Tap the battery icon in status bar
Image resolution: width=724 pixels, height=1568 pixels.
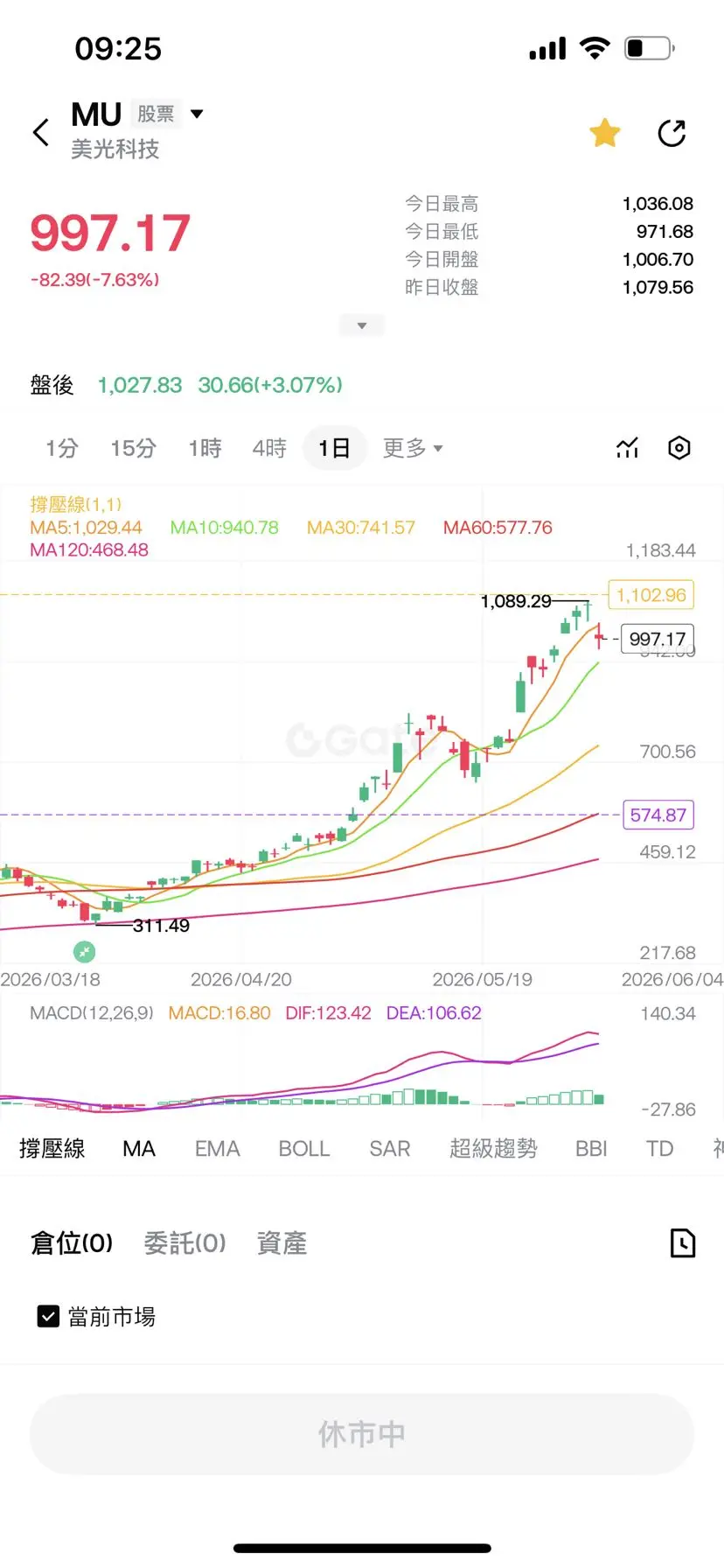[650, 48]
